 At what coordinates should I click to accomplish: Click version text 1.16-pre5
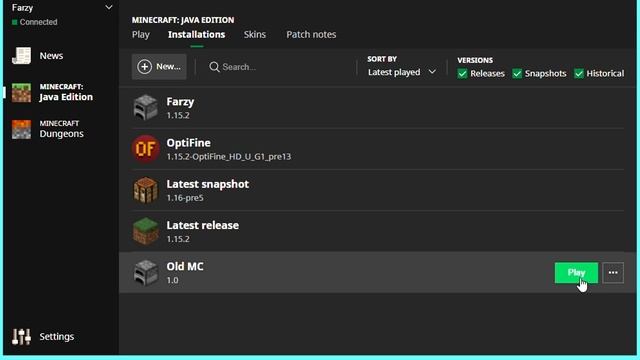(185, 198)
